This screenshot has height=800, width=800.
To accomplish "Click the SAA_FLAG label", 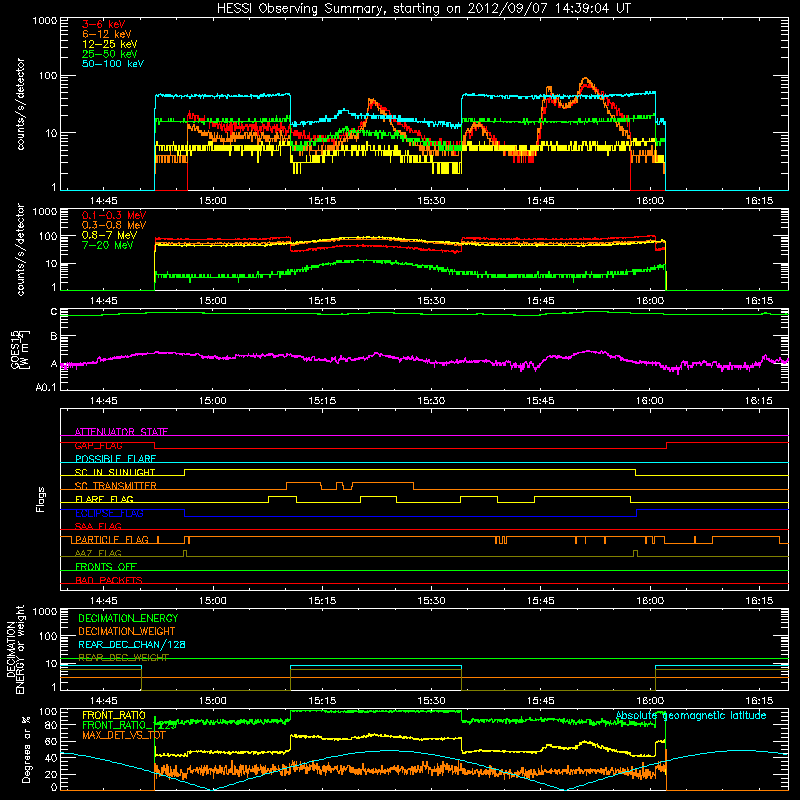I will pos(98,526).
